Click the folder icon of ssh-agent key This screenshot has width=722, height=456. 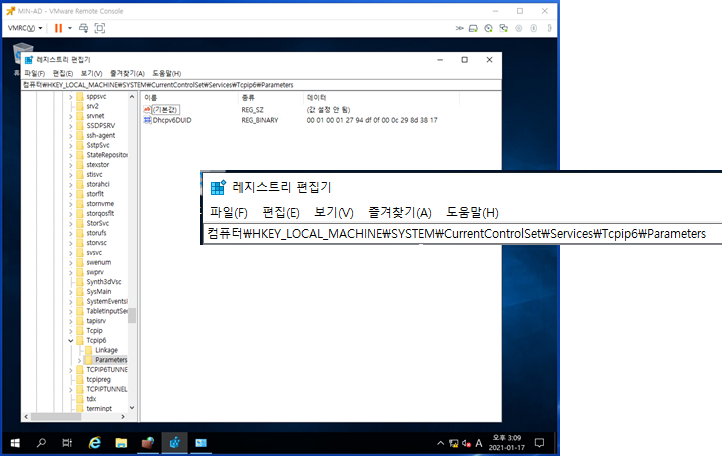(x=80, y=135)
